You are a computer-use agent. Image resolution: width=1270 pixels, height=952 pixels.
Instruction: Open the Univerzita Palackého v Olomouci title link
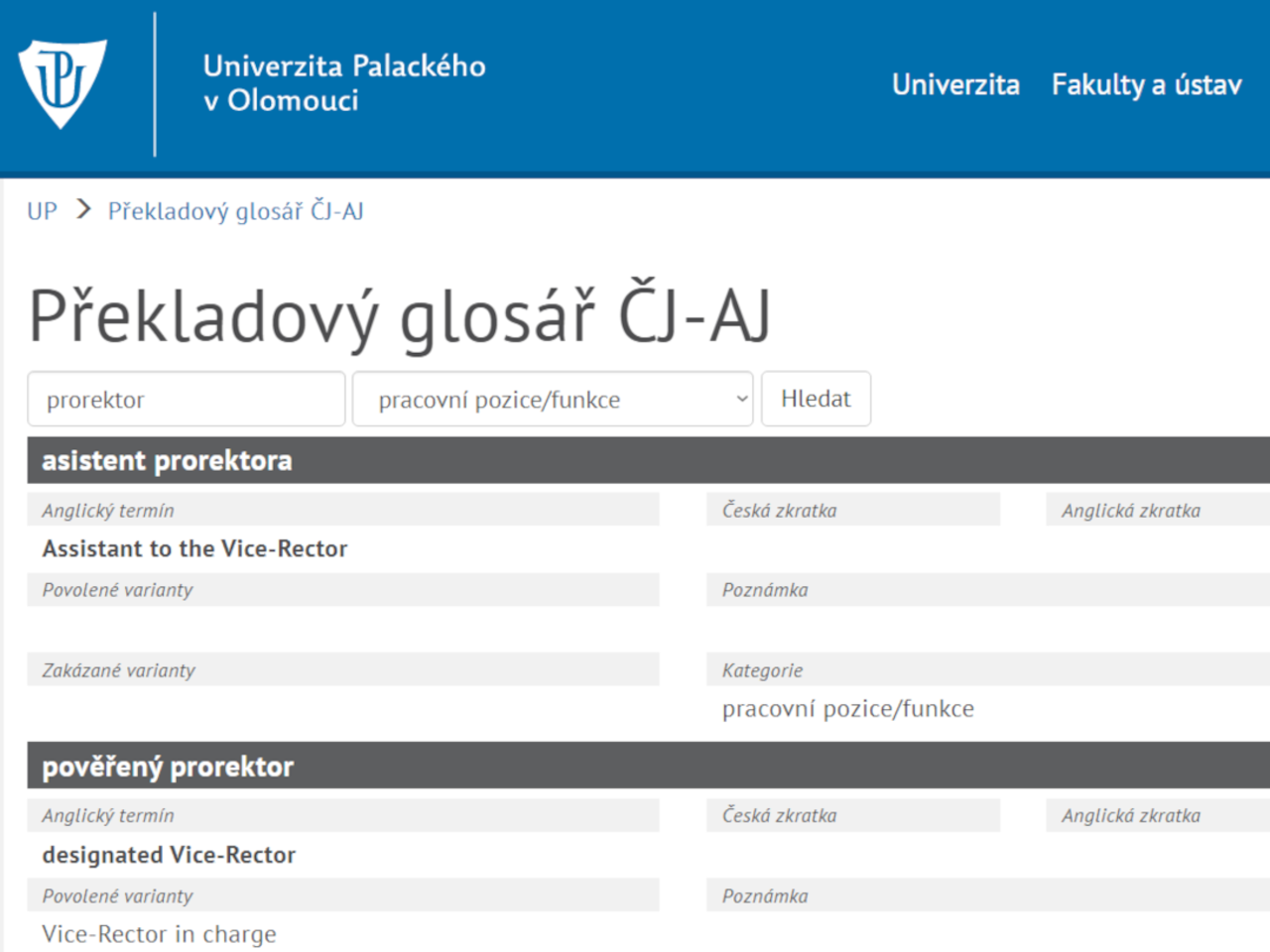(343, 83)
